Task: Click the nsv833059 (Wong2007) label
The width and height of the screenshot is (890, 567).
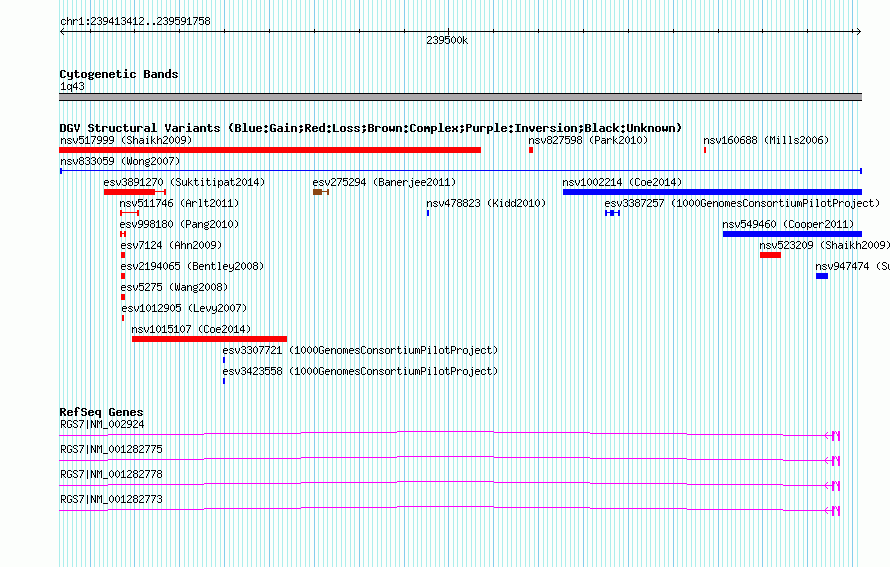Action: pos(120,161)
